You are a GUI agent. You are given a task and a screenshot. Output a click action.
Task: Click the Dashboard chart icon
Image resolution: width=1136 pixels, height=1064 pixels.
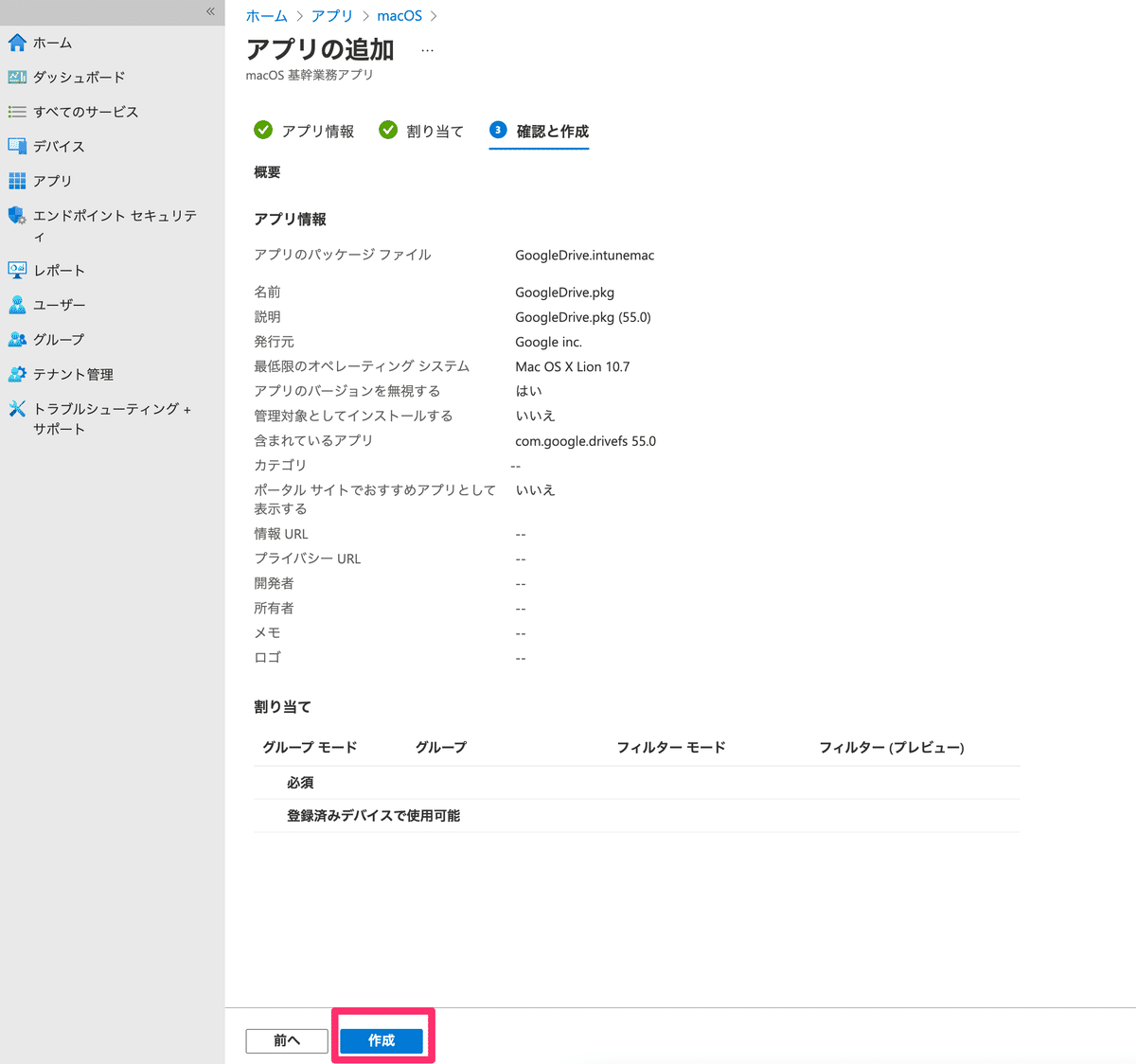17,77
